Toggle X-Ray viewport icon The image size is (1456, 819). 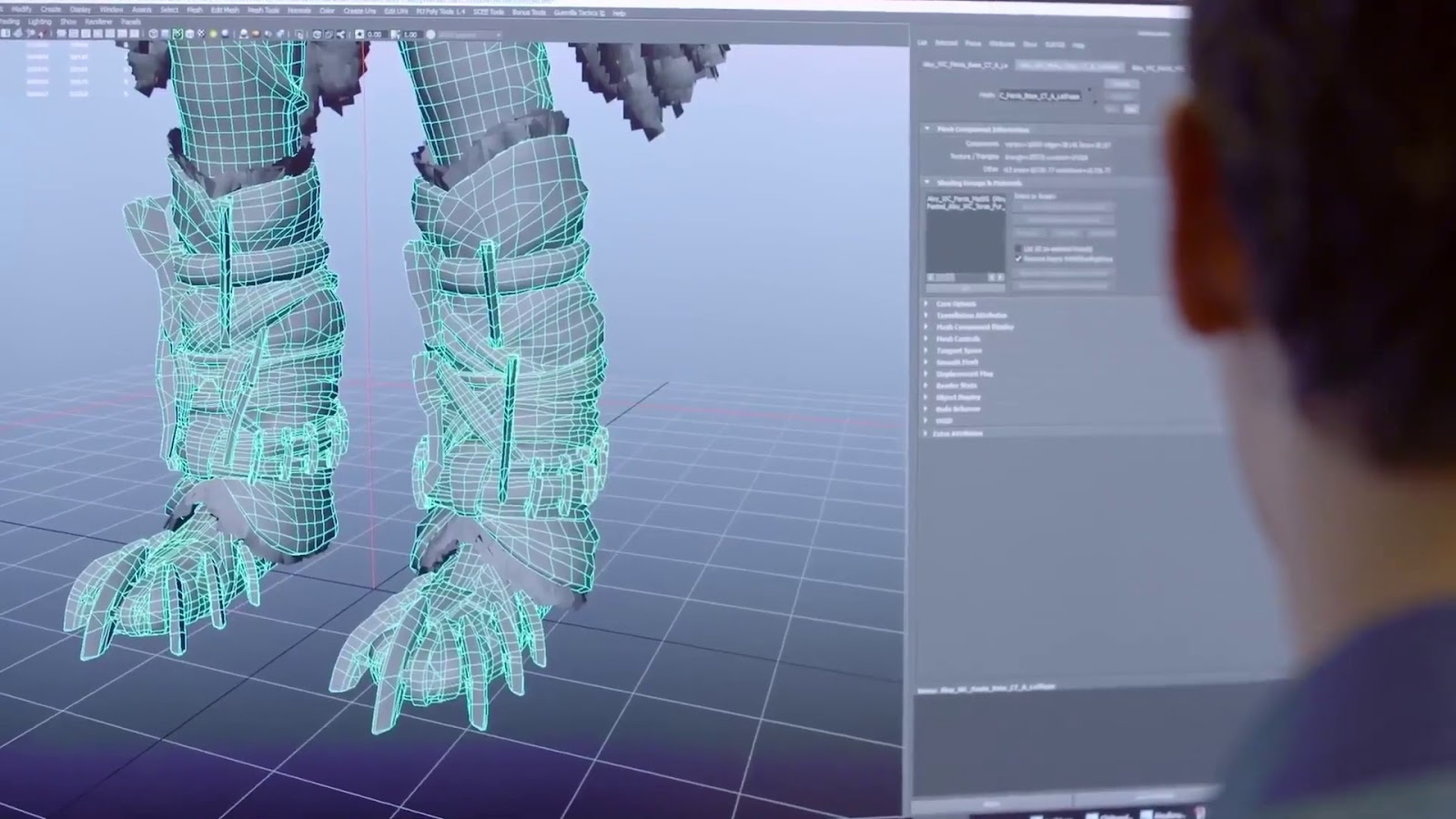coord(317,34)
